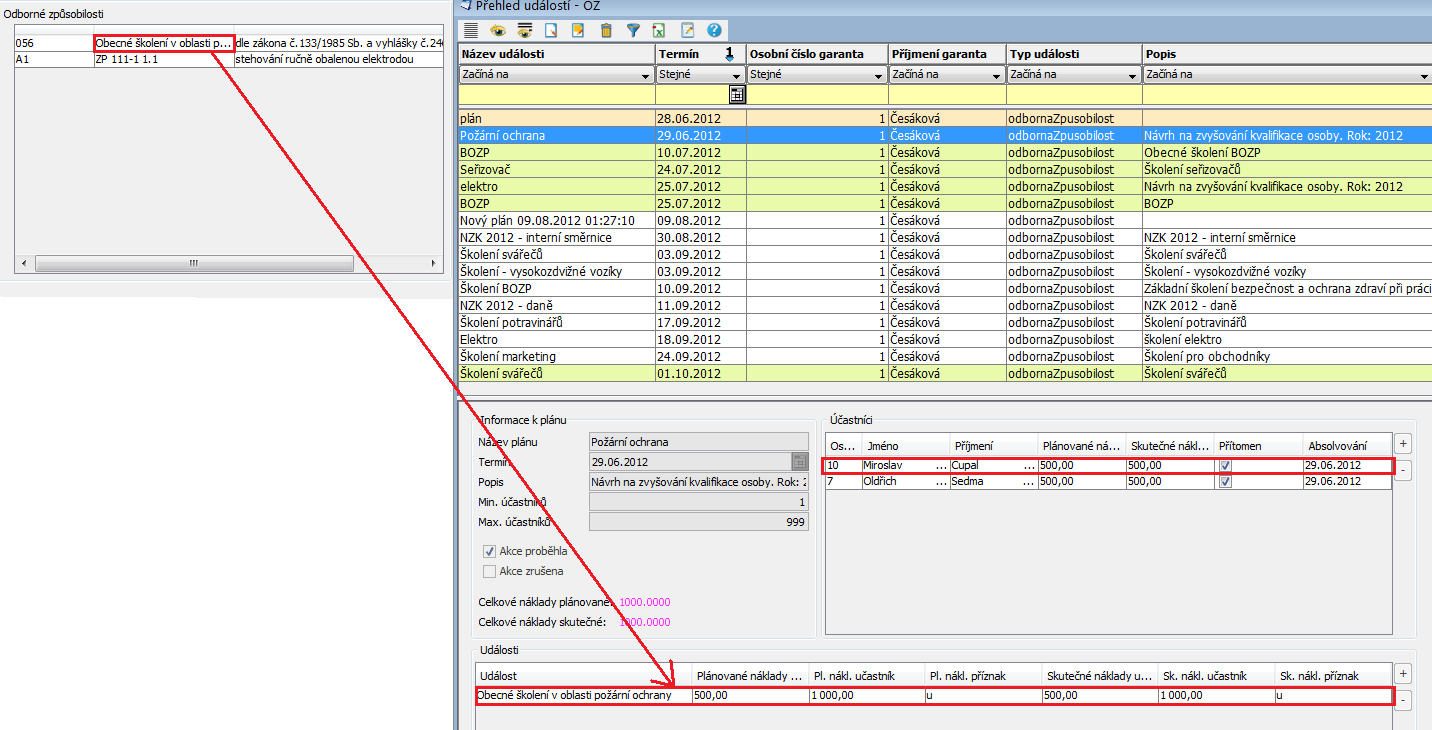
Task: Click the eye view icon in toolbar
Action: click(498, 31)
